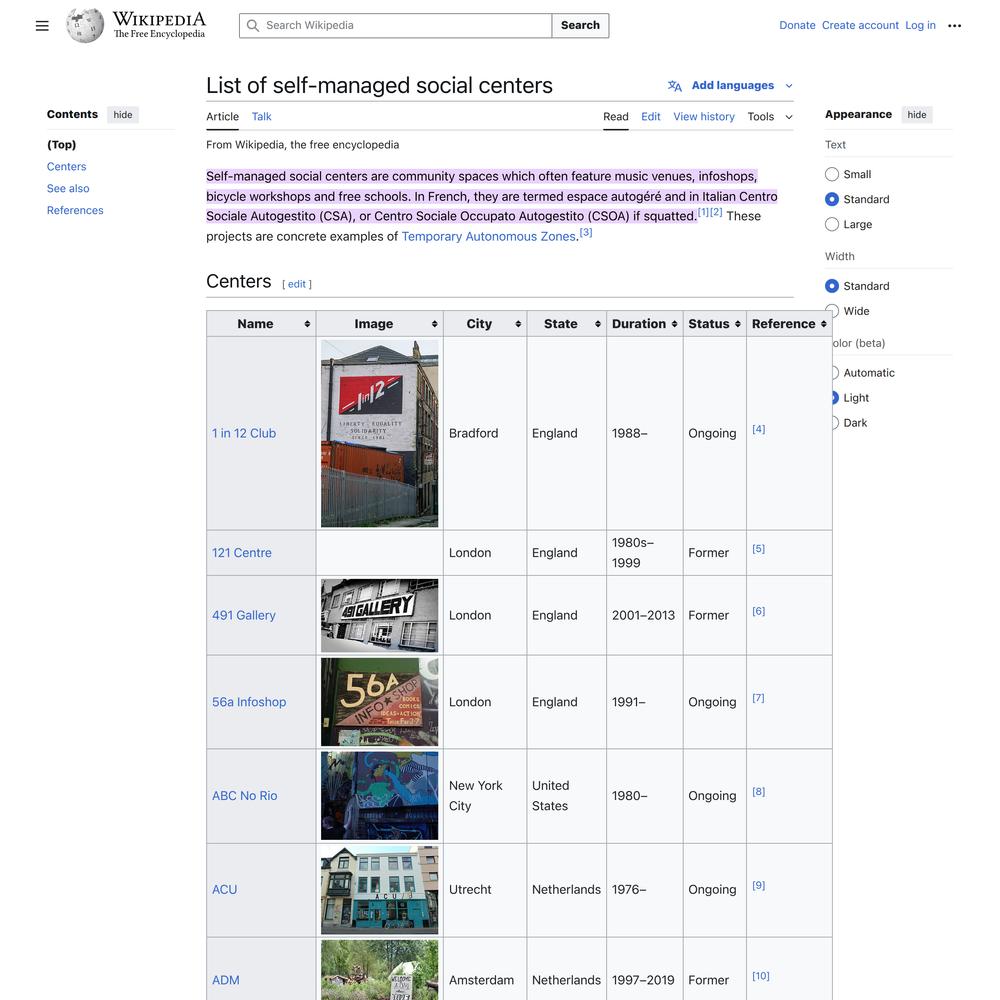Click the search magnifier icon

253,26
